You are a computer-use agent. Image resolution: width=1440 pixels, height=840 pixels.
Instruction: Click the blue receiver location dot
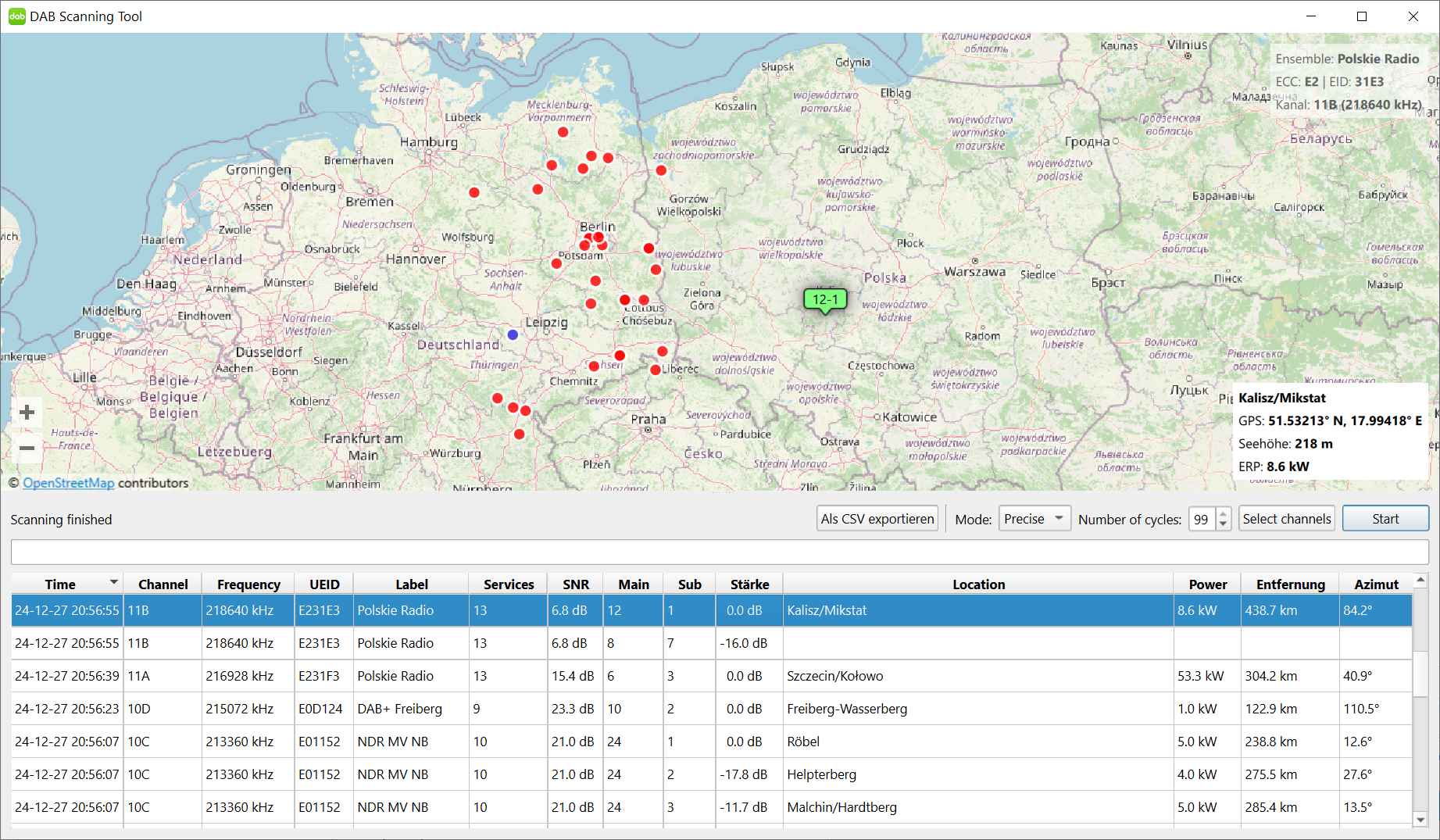(513, 334)
